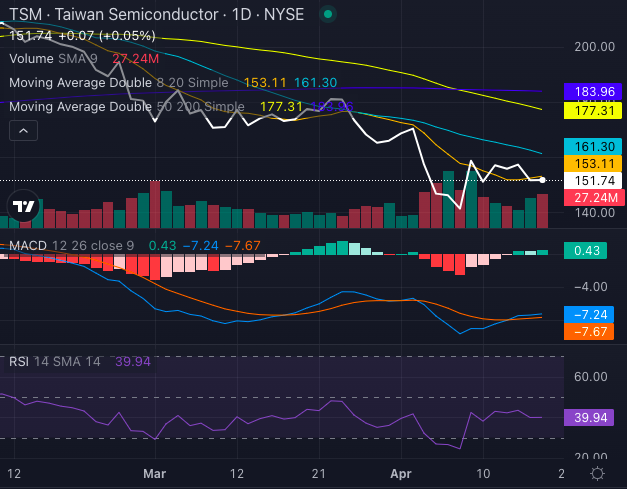627x489 pixels.
Task: Select the MACD 12 26 indicator legend
Action: (71, 245)
